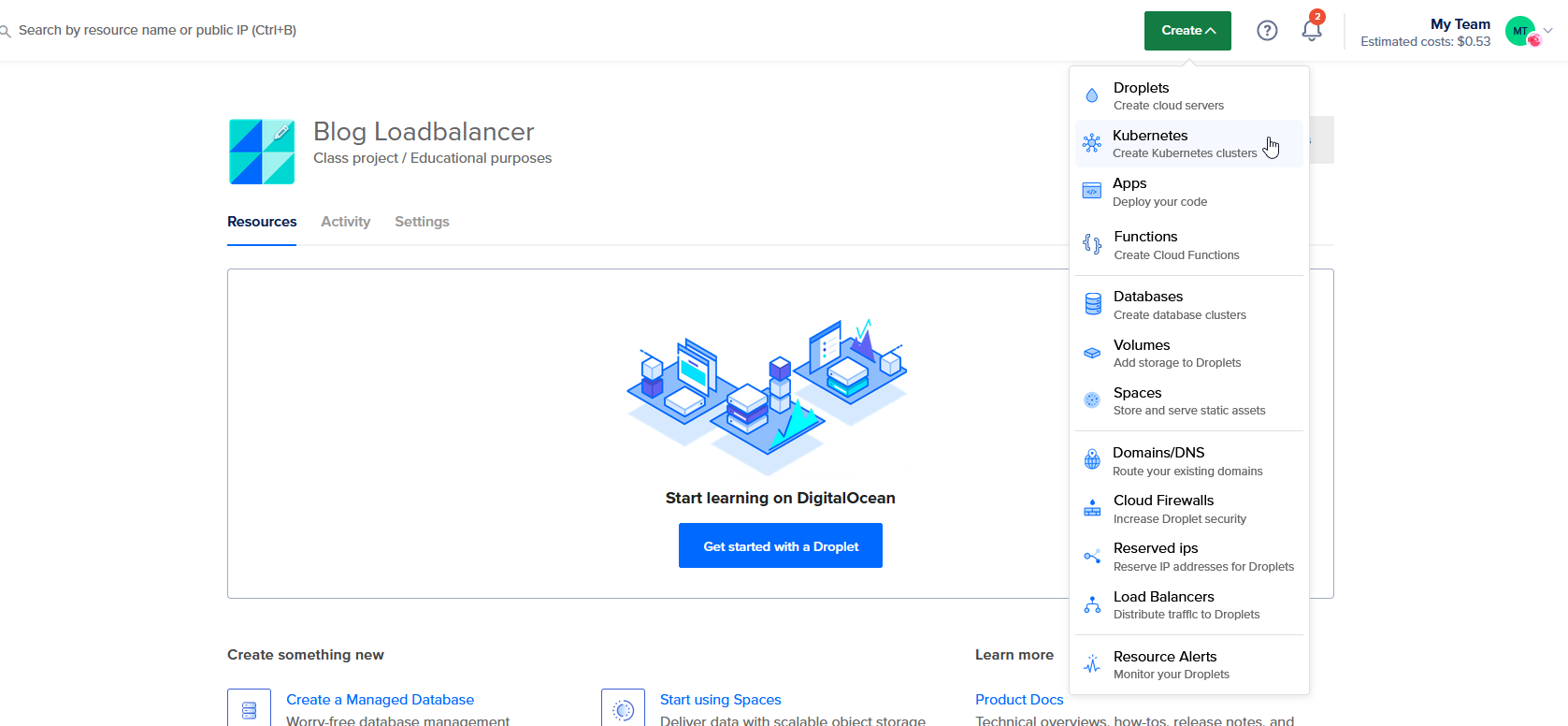
Task: Select Resource Alerts menu entry
Action: (x=1189, y=664)
